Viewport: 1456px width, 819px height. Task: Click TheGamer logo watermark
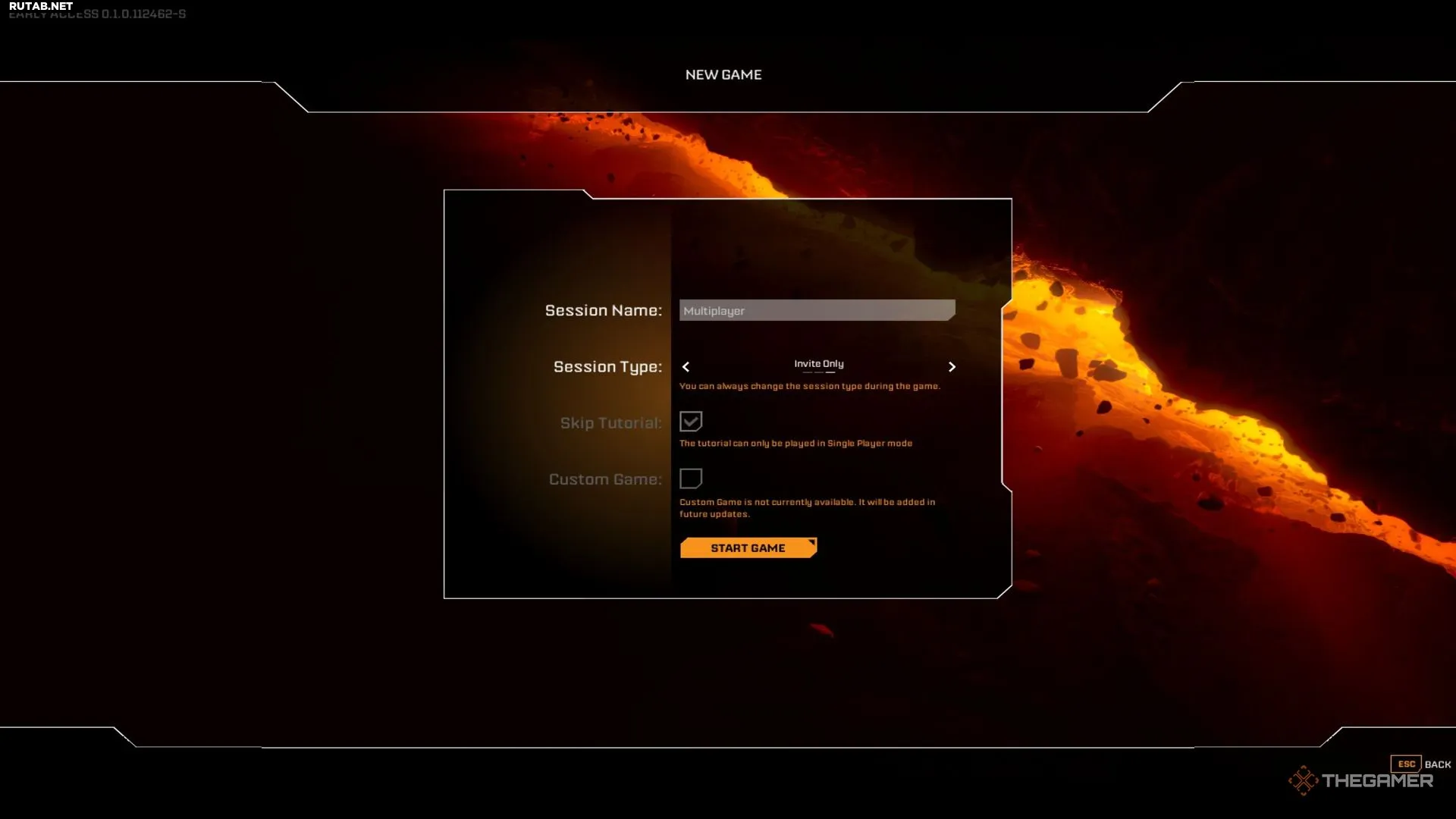[x=1361, y=780]
